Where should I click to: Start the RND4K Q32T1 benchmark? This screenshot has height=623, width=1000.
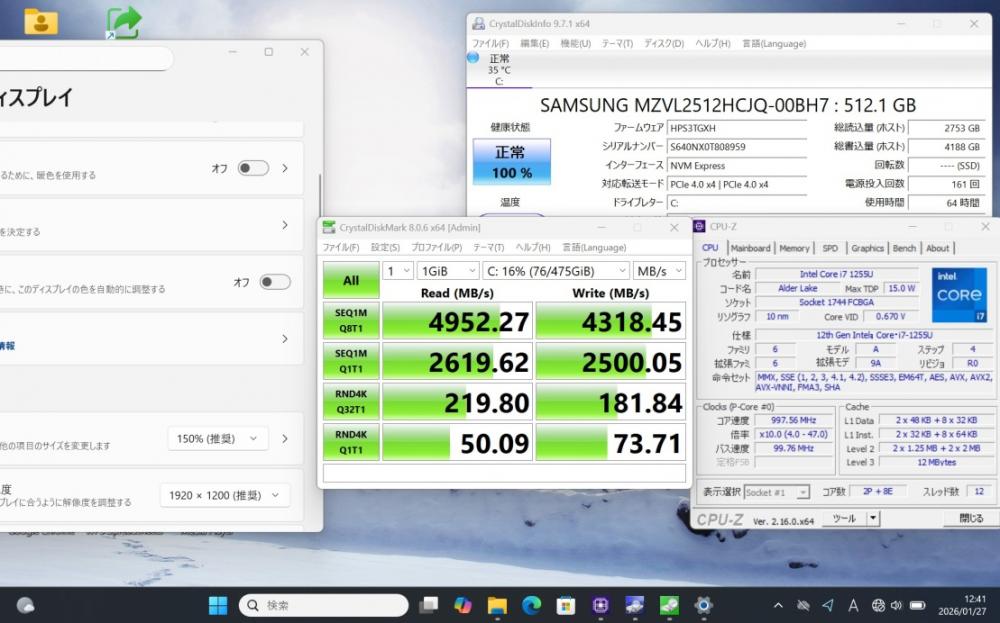351,401
